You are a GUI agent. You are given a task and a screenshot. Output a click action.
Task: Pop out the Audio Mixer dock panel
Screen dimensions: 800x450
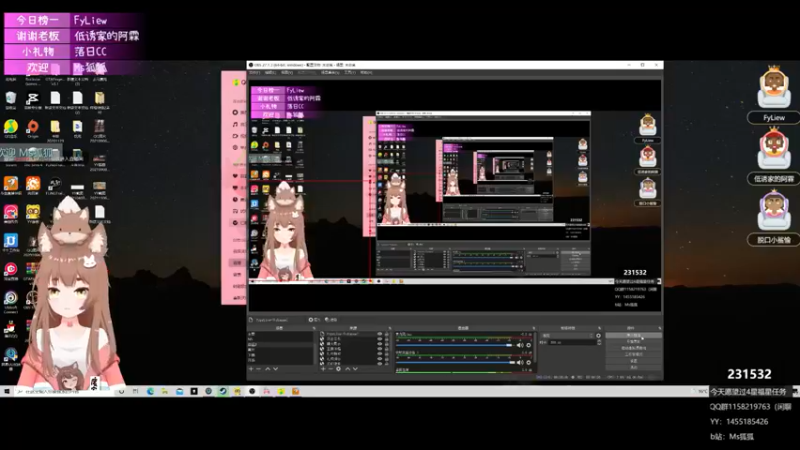(534, 328)
